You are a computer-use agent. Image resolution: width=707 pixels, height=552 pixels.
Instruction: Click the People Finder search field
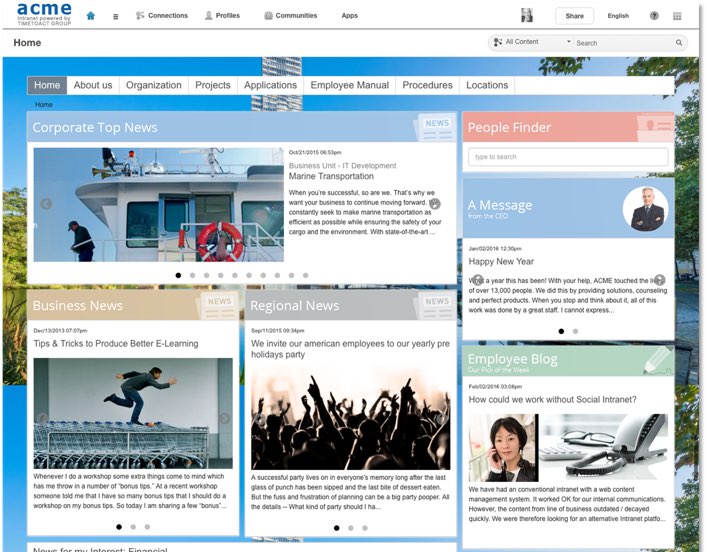pos(567,157)
